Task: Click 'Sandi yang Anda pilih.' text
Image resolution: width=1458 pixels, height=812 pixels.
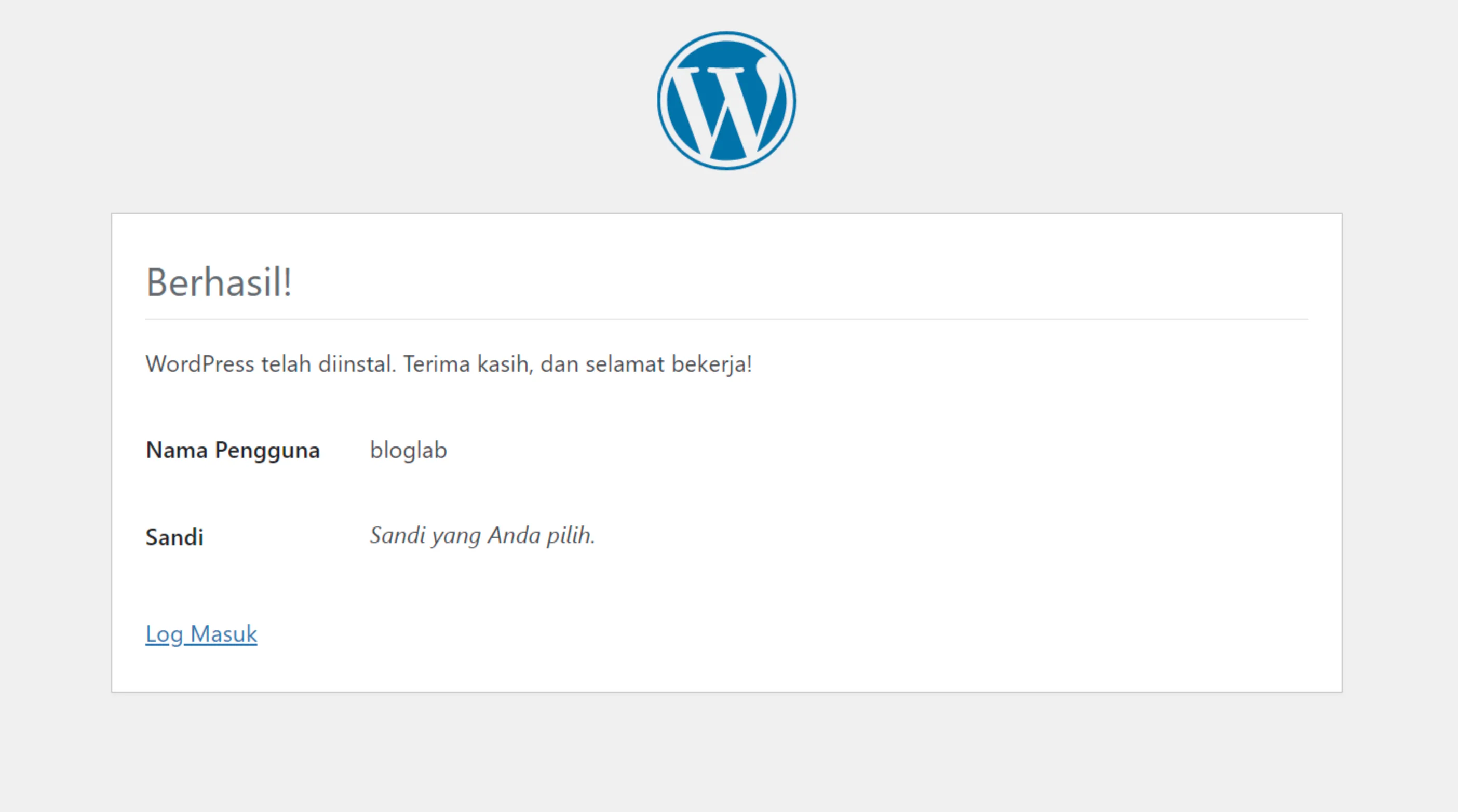Action: coord(482,535)
